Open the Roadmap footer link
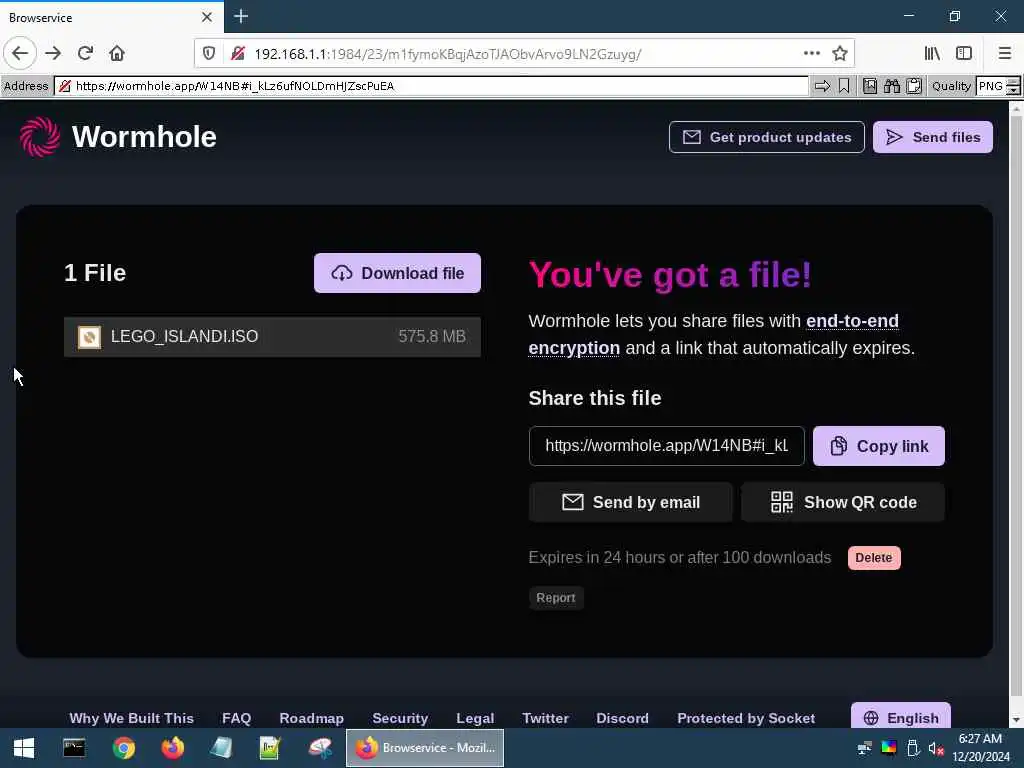The image size is (1024, 768). 312,718
